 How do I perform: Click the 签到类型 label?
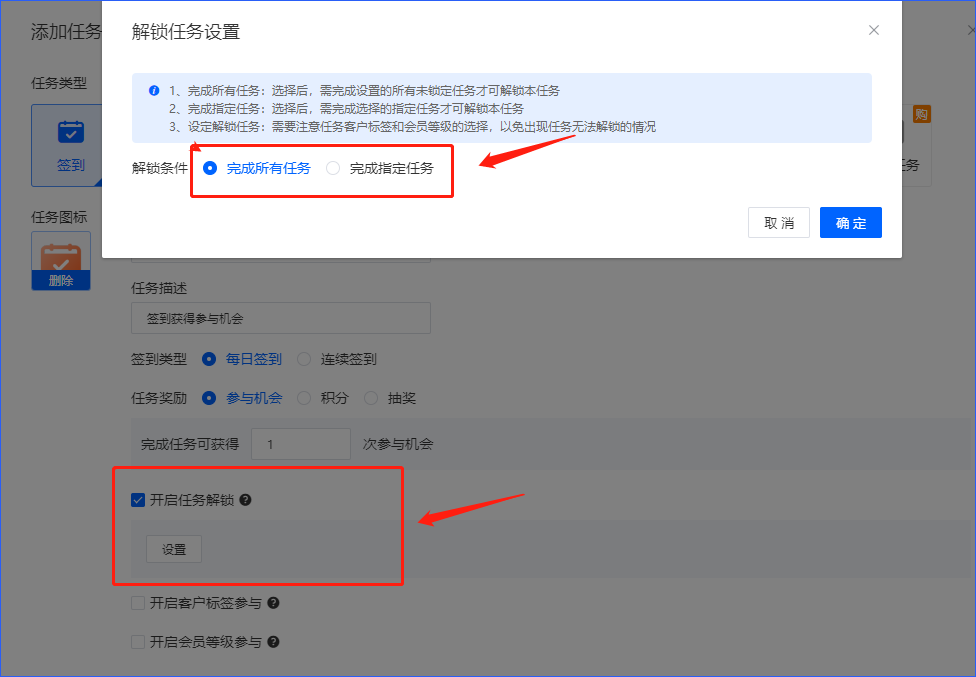pyautogui.click(x=159, y=359)
